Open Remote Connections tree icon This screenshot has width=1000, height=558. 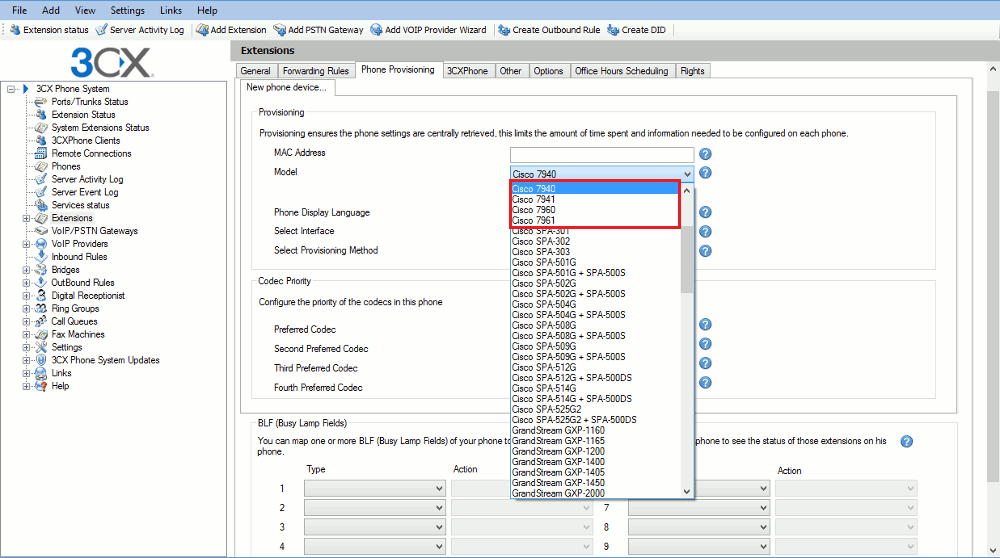(41, 154)
